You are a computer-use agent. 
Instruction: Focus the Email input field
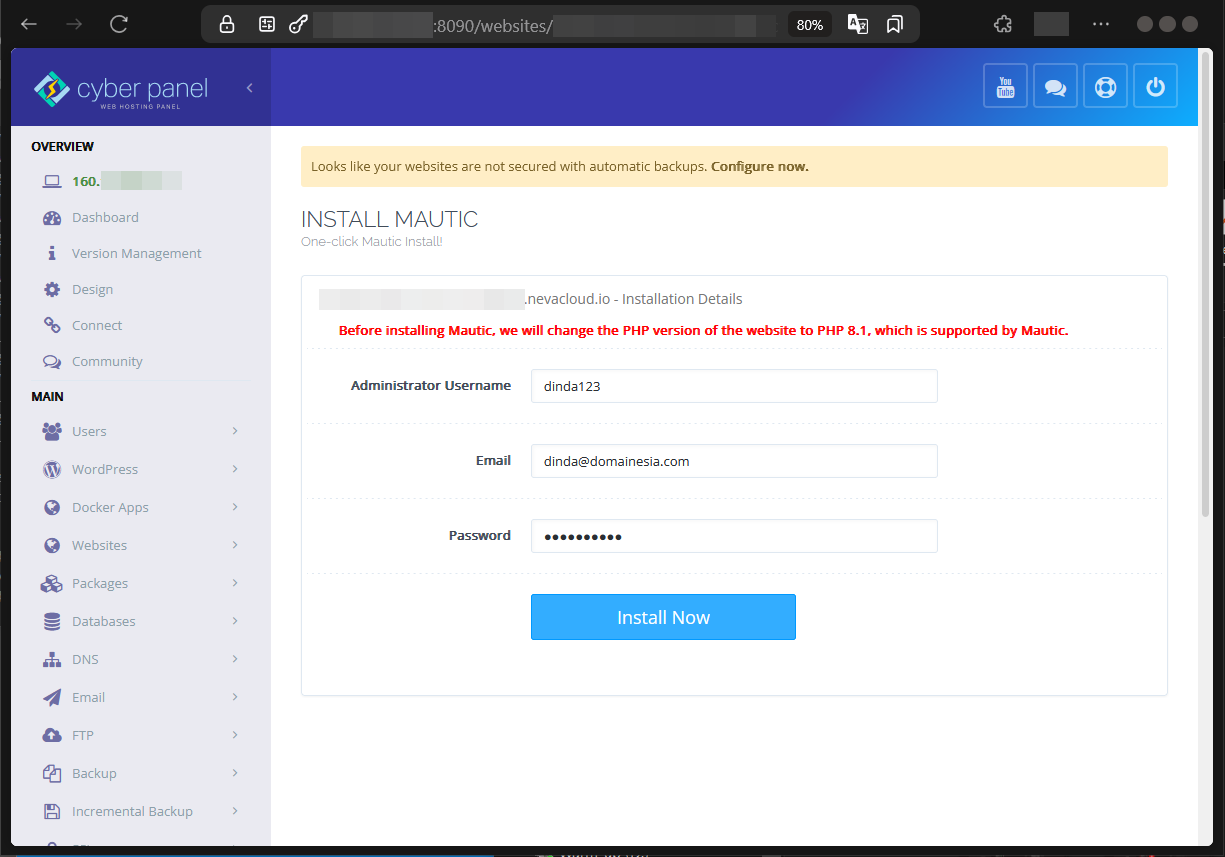(x=734, y=461)
